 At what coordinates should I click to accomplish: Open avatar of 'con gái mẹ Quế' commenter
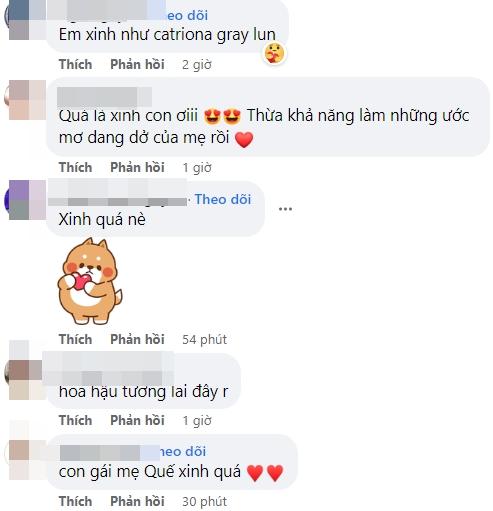[x=26, y=460]
